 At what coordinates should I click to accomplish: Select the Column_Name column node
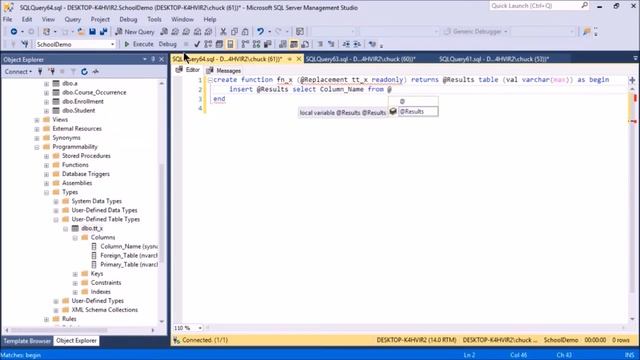[x=124, y=247]
